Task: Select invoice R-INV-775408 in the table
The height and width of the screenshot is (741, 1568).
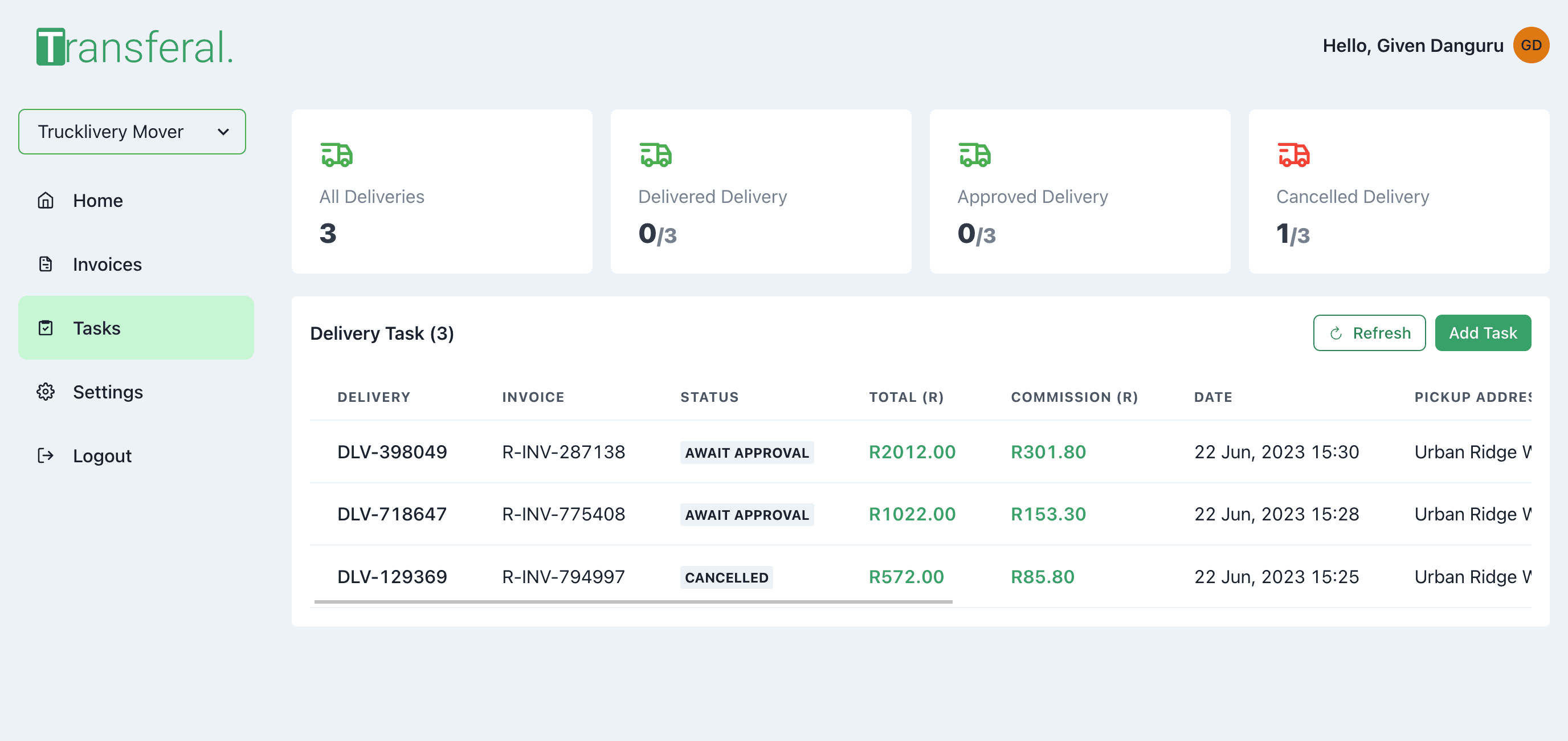Action: 563,514
